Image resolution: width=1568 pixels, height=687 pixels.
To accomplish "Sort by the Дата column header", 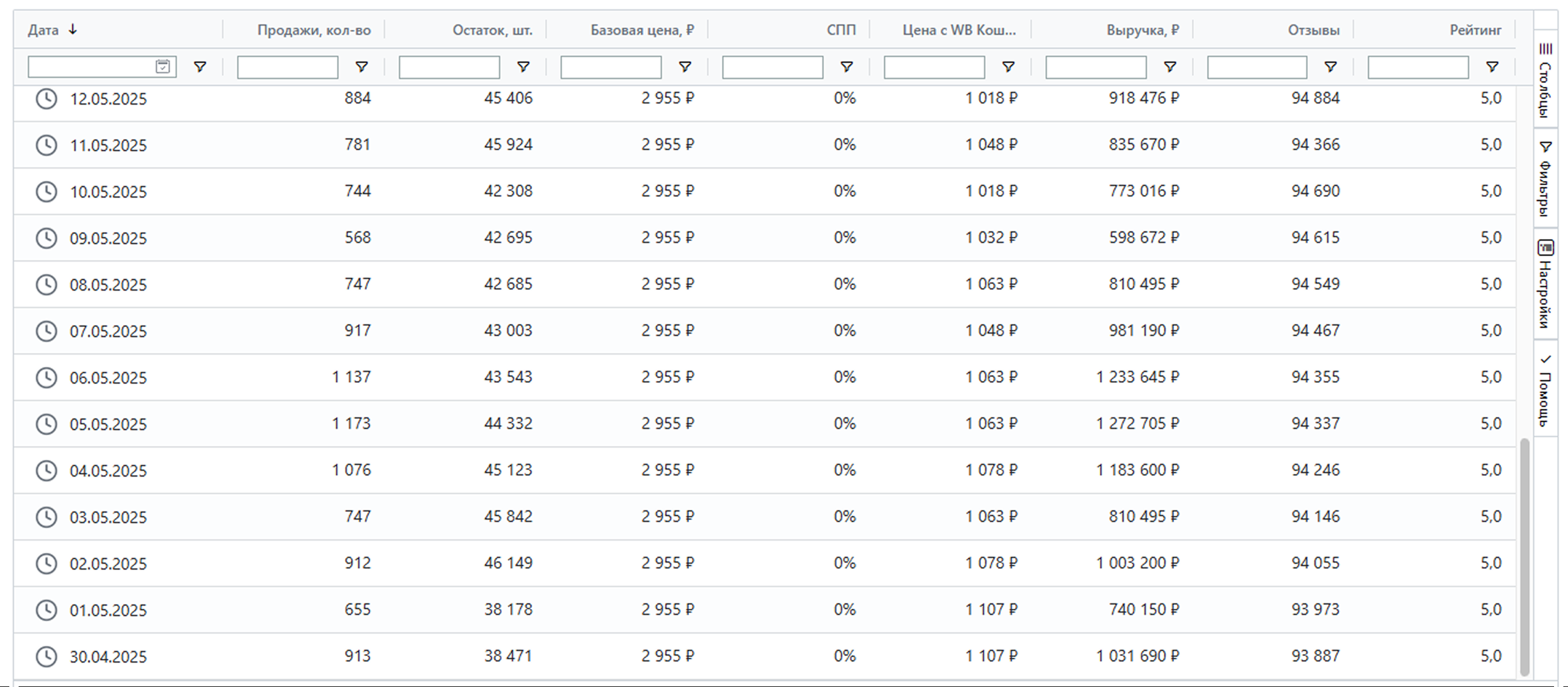I will 43,30.
